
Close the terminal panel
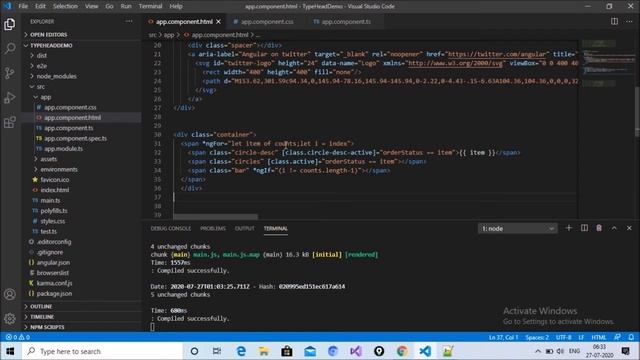point(629,228)
